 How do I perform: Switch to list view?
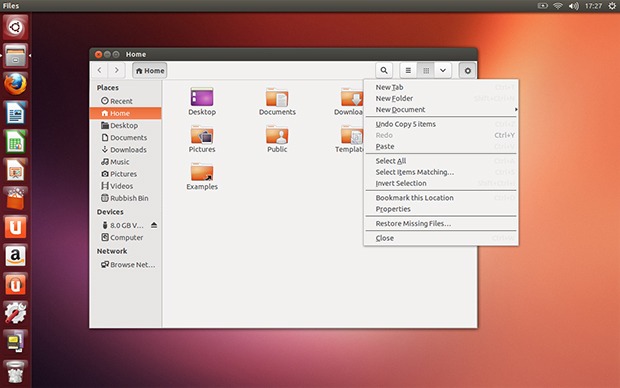click(x=408, y=70)
